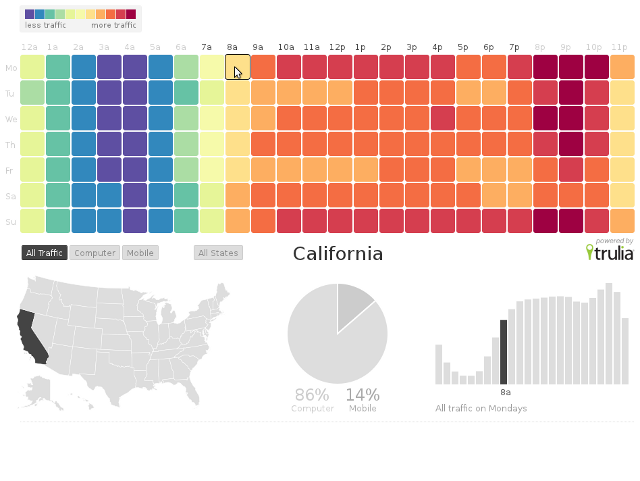Image resolution: width=640 pixels, height=481 pixels.
Task: Select the Saturday 11p heatmap cell
Action: [622, 194]
